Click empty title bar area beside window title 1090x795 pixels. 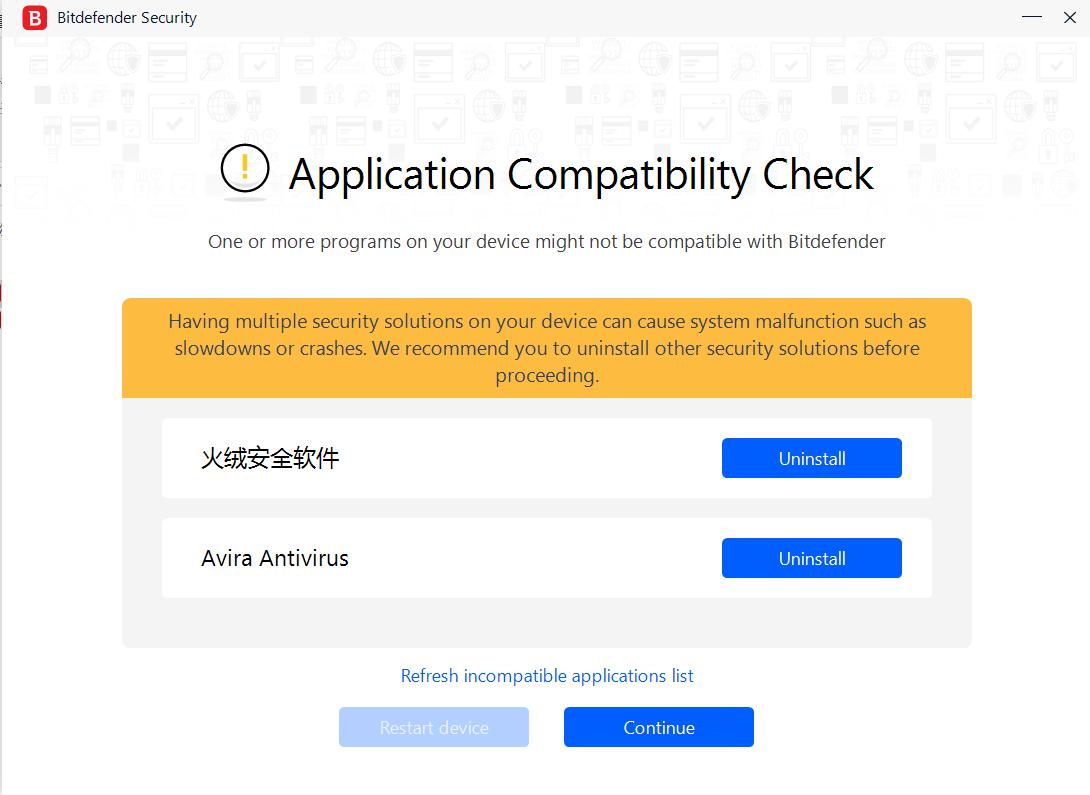(600, 18)
